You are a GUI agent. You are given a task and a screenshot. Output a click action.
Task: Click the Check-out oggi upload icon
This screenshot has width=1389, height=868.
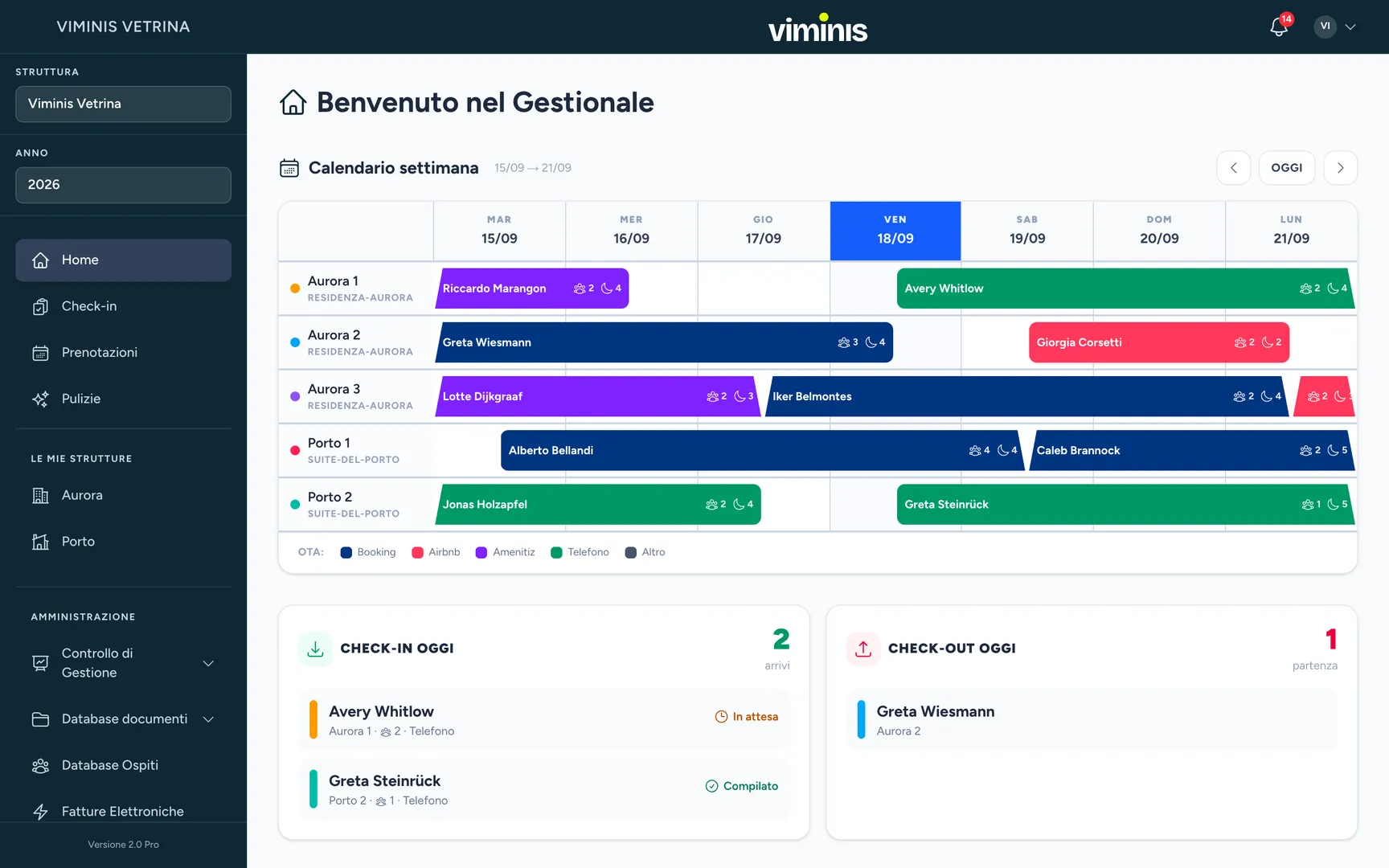click(x=863, y=649)
